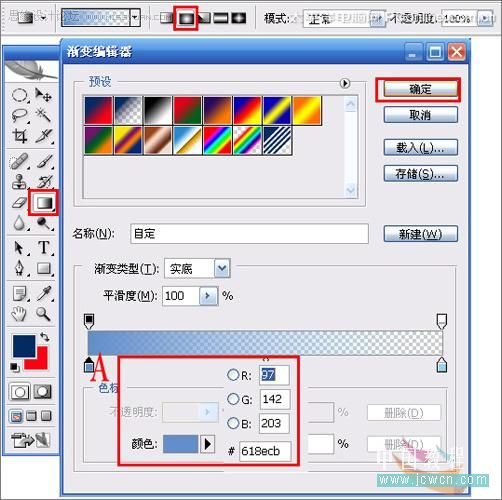Screen dimensions: 502x500
Task: Select the Magic Wand tool
Action: pyautogui.click(x=43, y=115)
